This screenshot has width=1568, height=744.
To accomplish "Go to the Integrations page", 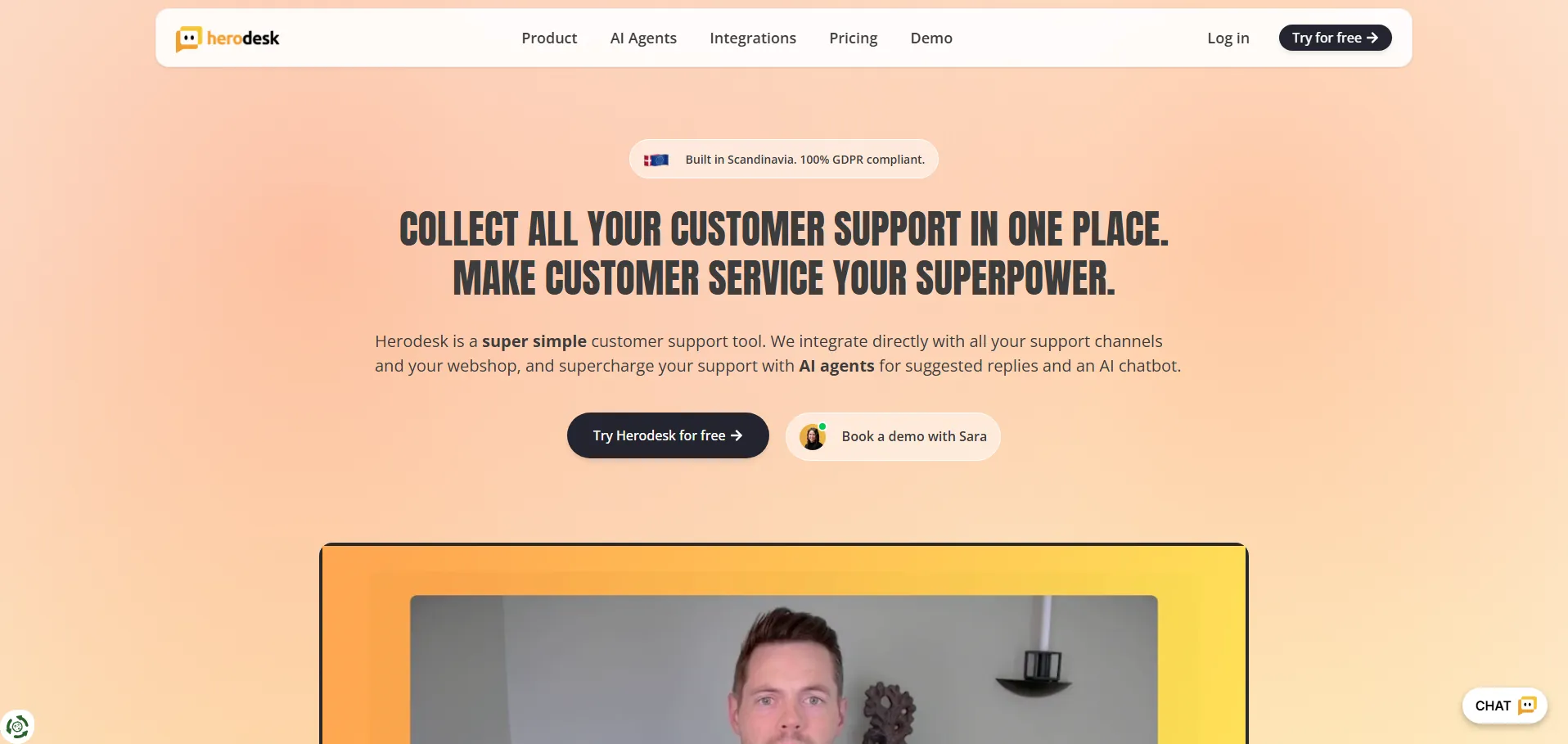I will click(x=753, y=38).
